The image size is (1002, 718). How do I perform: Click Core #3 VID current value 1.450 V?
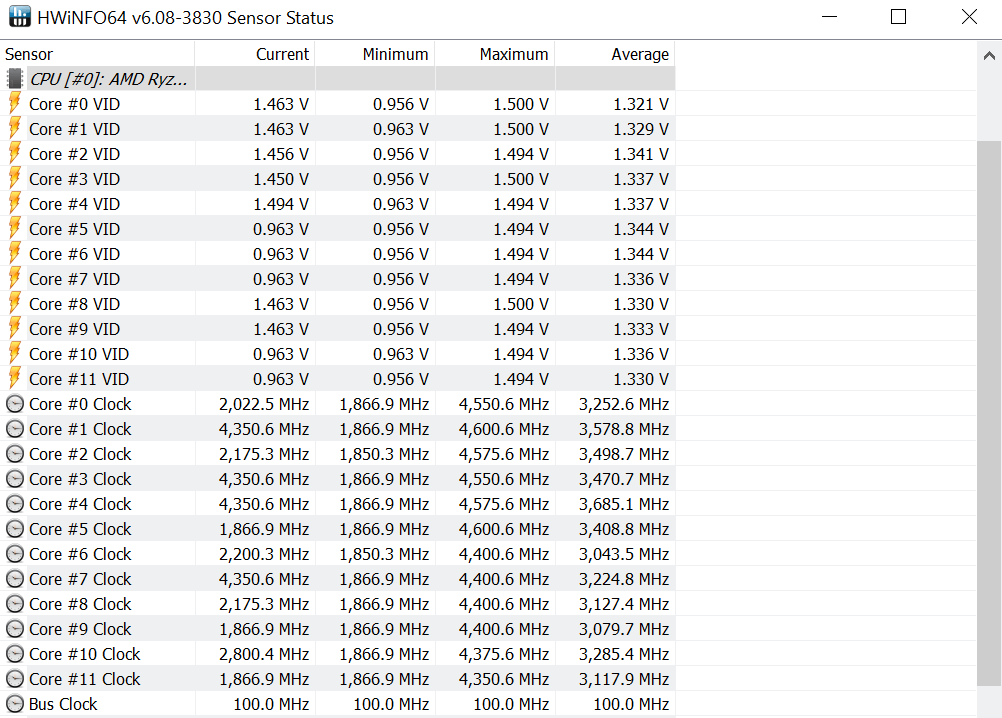[281, 179]
